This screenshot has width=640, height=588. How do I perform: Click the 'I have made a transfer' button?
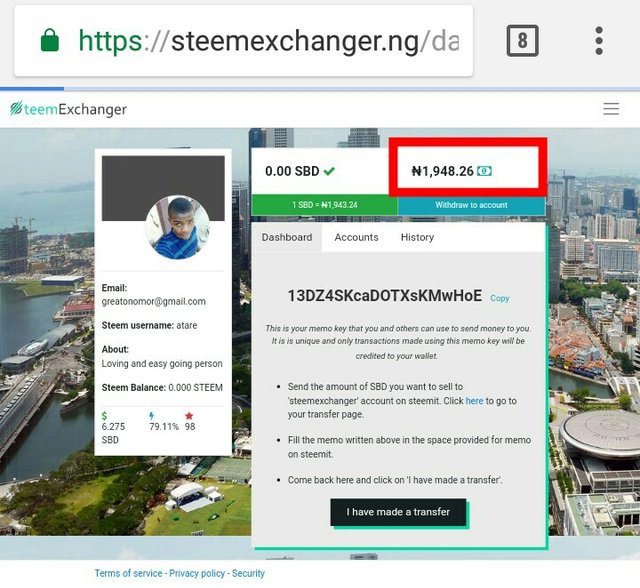click(398, 512)
